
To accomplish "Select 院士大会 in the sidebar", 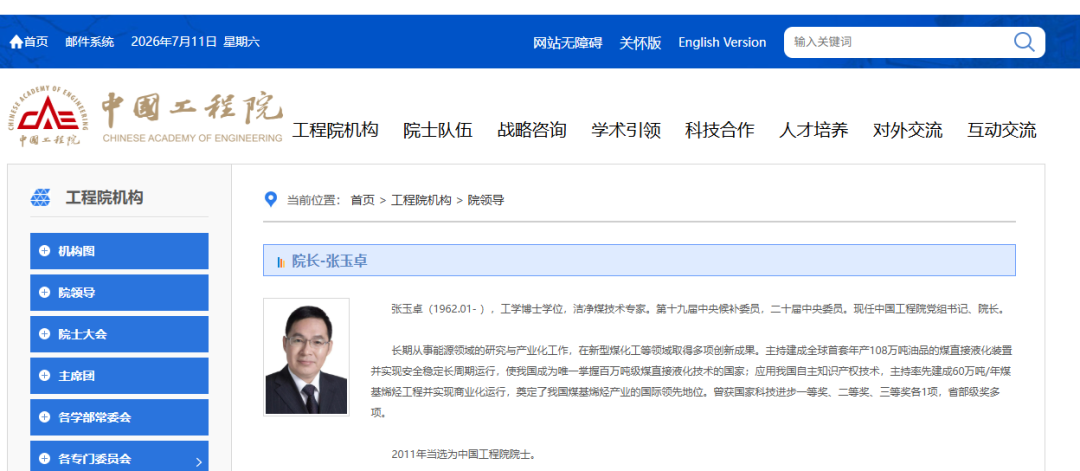I will click(119, 334).
